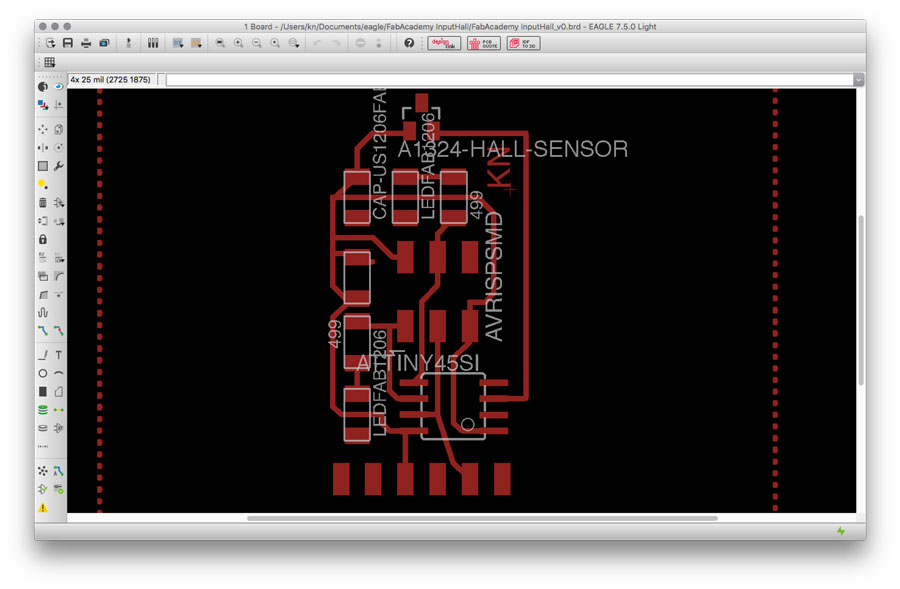Run a script file
The width and height of the screenshot is (900, 589).
pos(177,43)
